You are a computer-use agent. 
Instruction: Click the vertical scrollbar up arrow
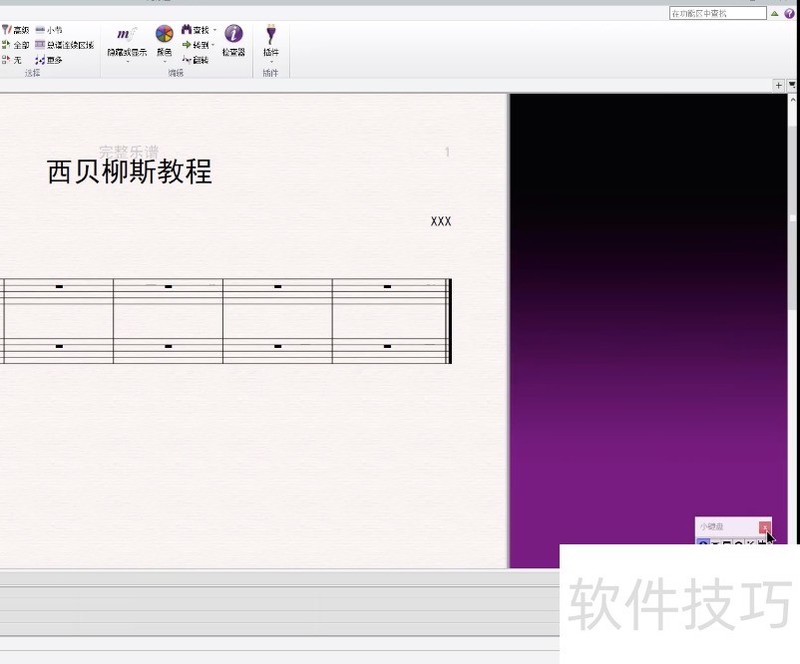point(793,100)
